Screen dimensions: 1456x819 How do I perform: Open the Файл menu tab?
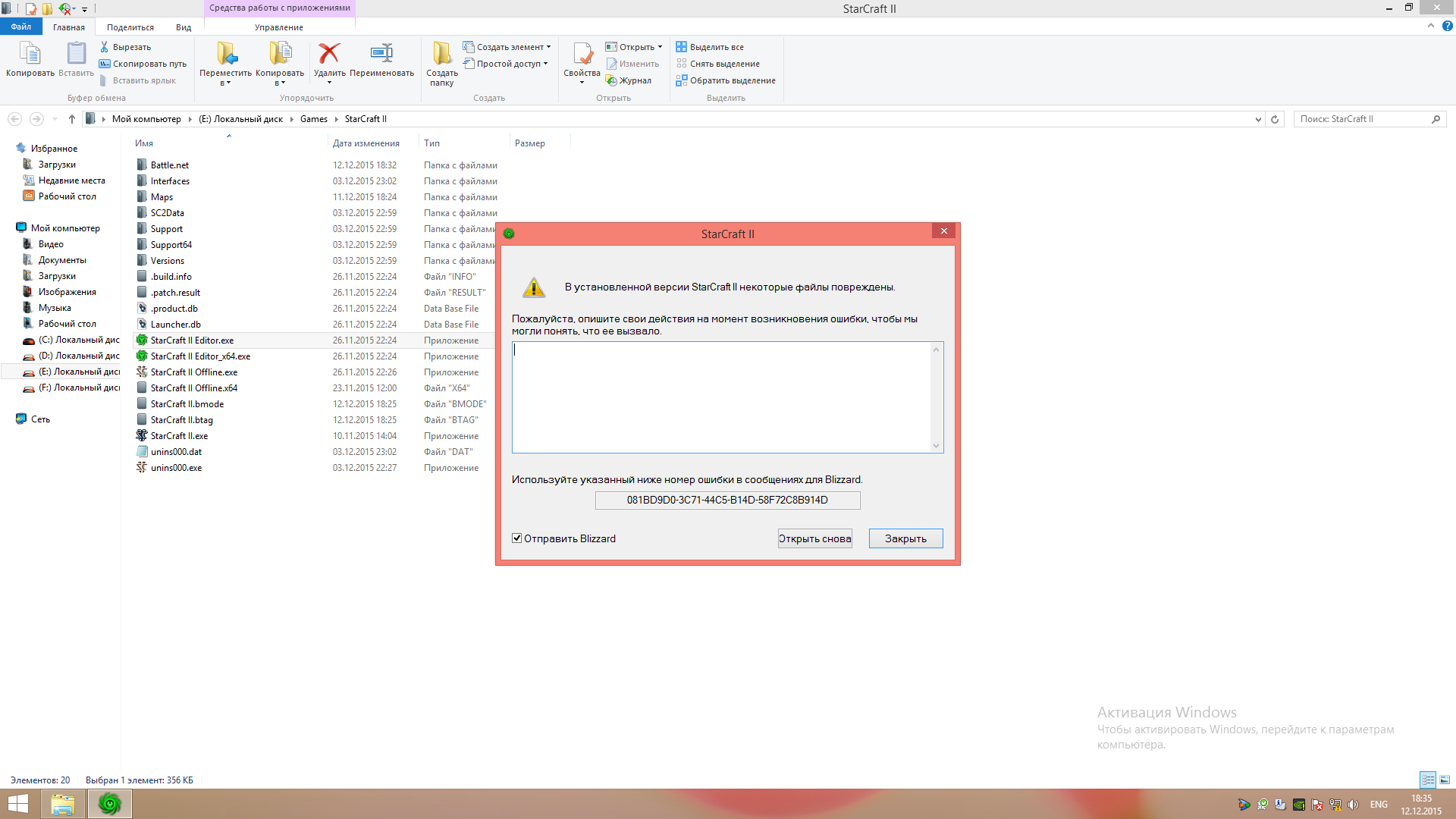click(x=20, y=27)
